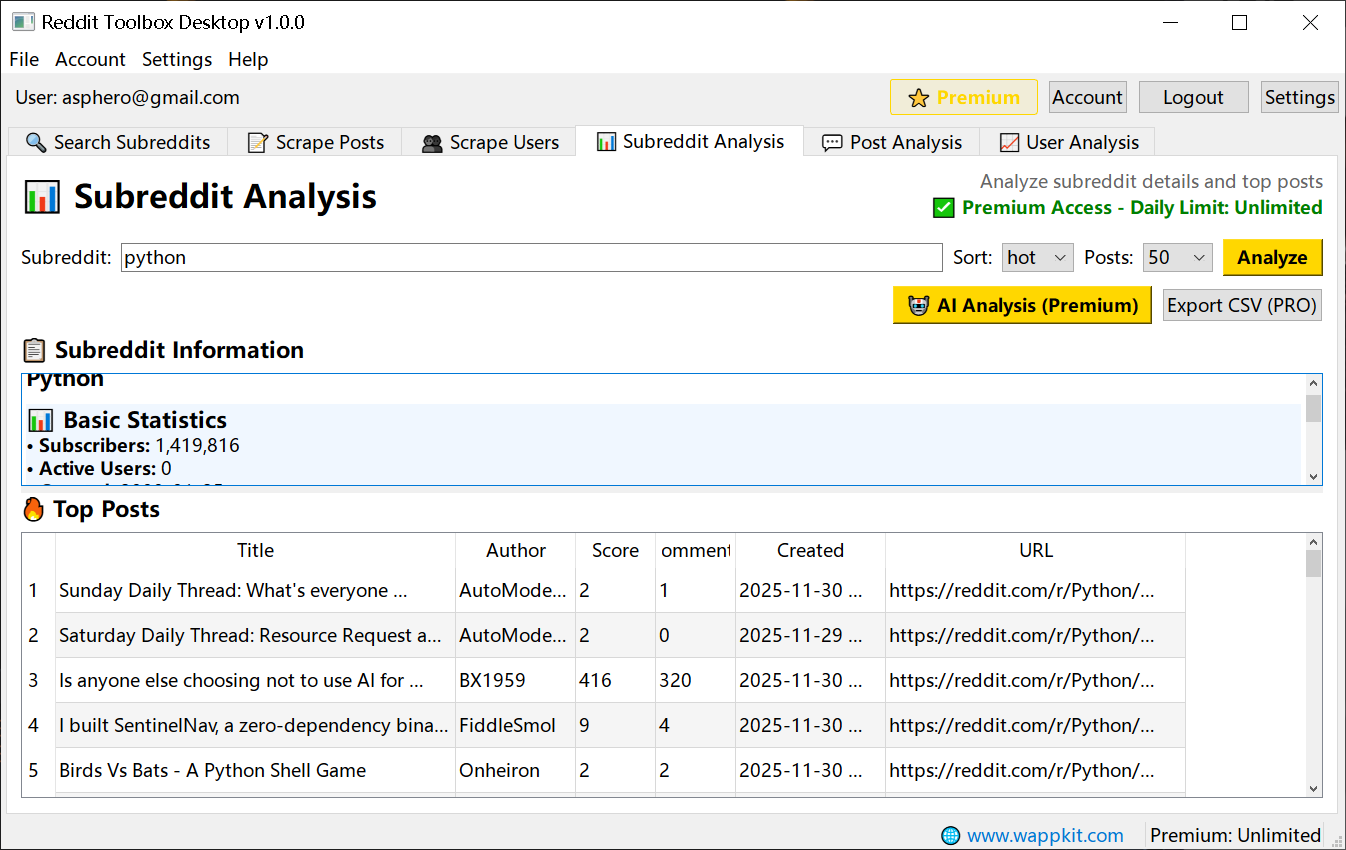The height and width of the screenshot is (850, 1346).
Task: Click the User: asphero@gmail.com label
Action: [x=127, y=97]
